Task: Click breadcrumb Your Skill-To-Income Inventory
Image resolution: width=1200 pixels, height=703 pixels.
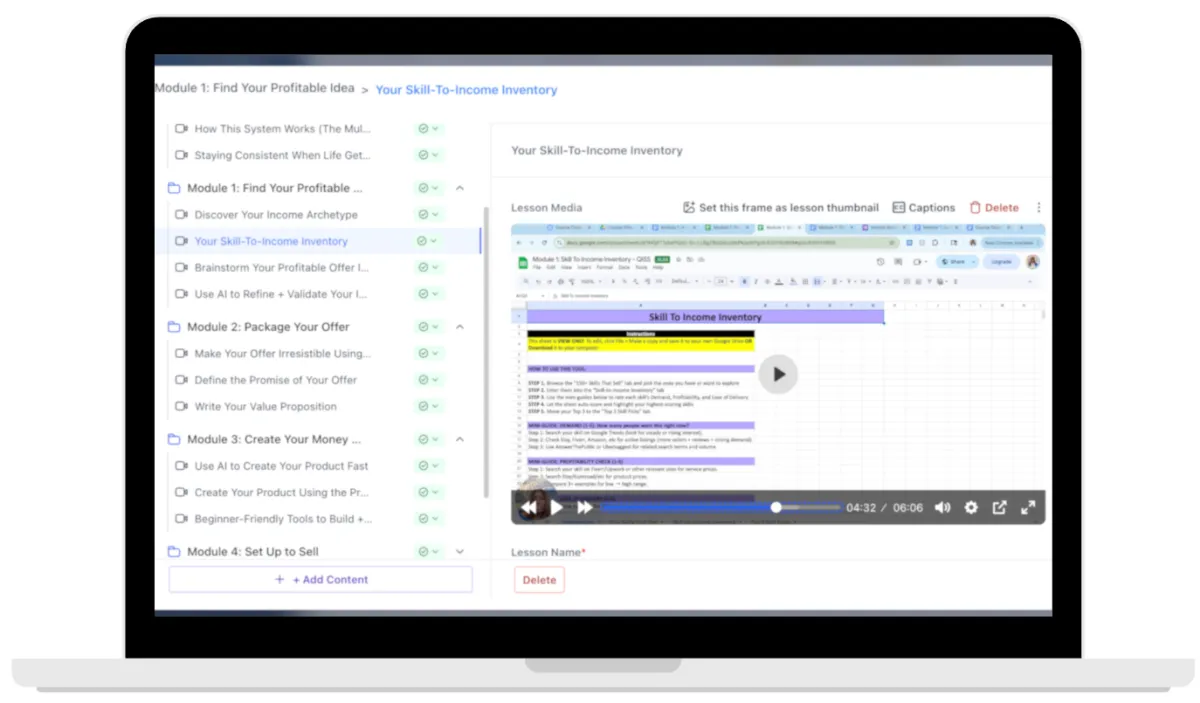Action: tap(466, 90)
